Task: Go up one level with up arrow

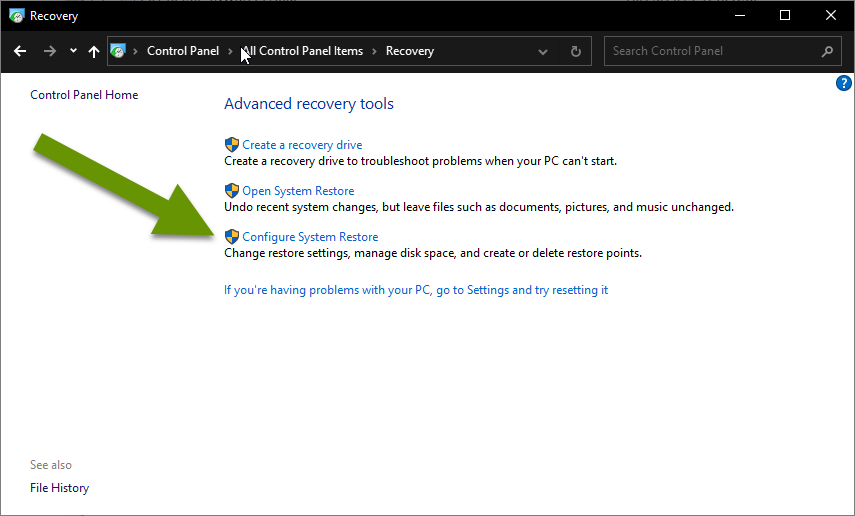Action: point(94,51)
